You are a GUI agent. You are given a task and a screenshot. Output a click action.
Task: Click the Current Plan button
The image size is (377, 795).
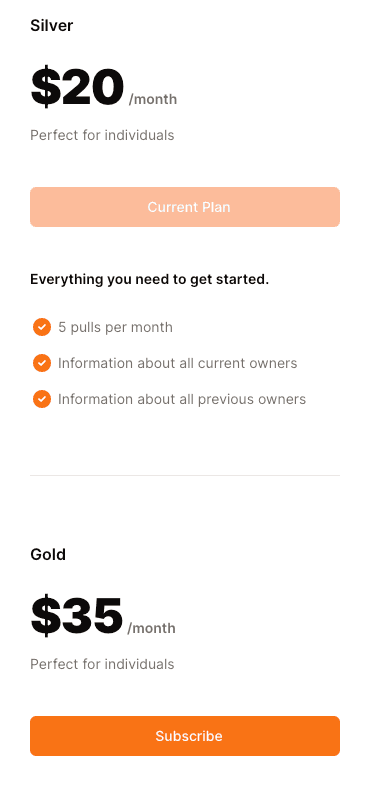tap(185, 207)
